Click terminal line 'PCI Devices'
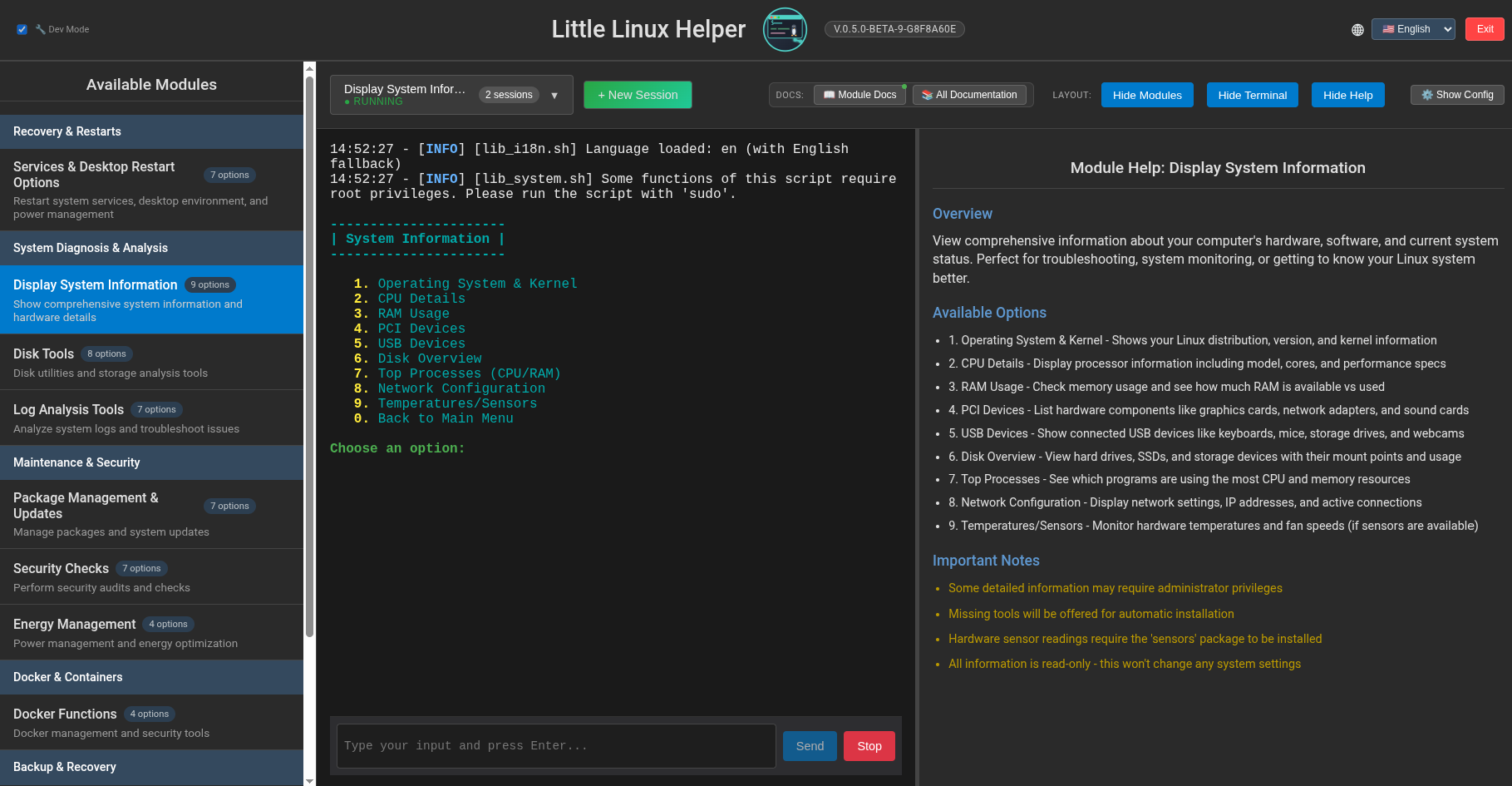 (421, 329)
